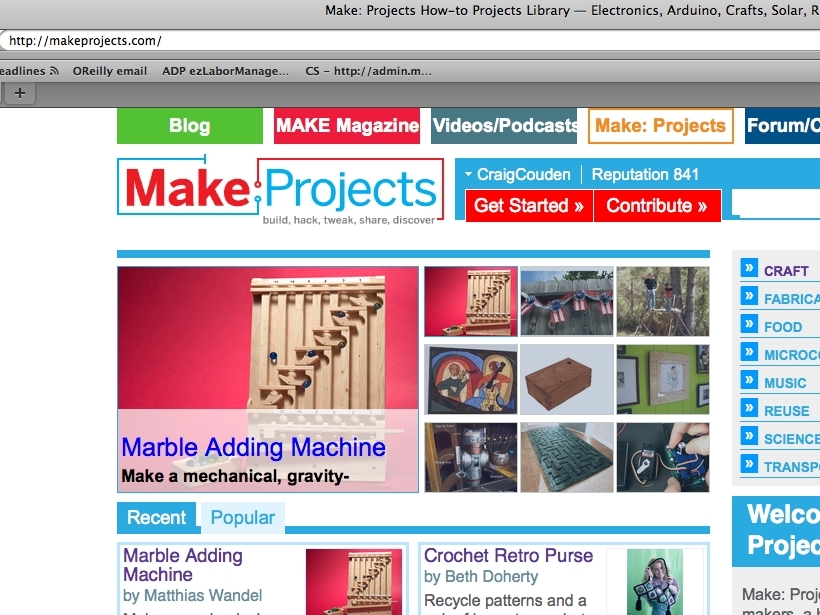This screenshot has width=820, height=615.
Task: Open the REUSE category link
Action: (x=787, y=411)
